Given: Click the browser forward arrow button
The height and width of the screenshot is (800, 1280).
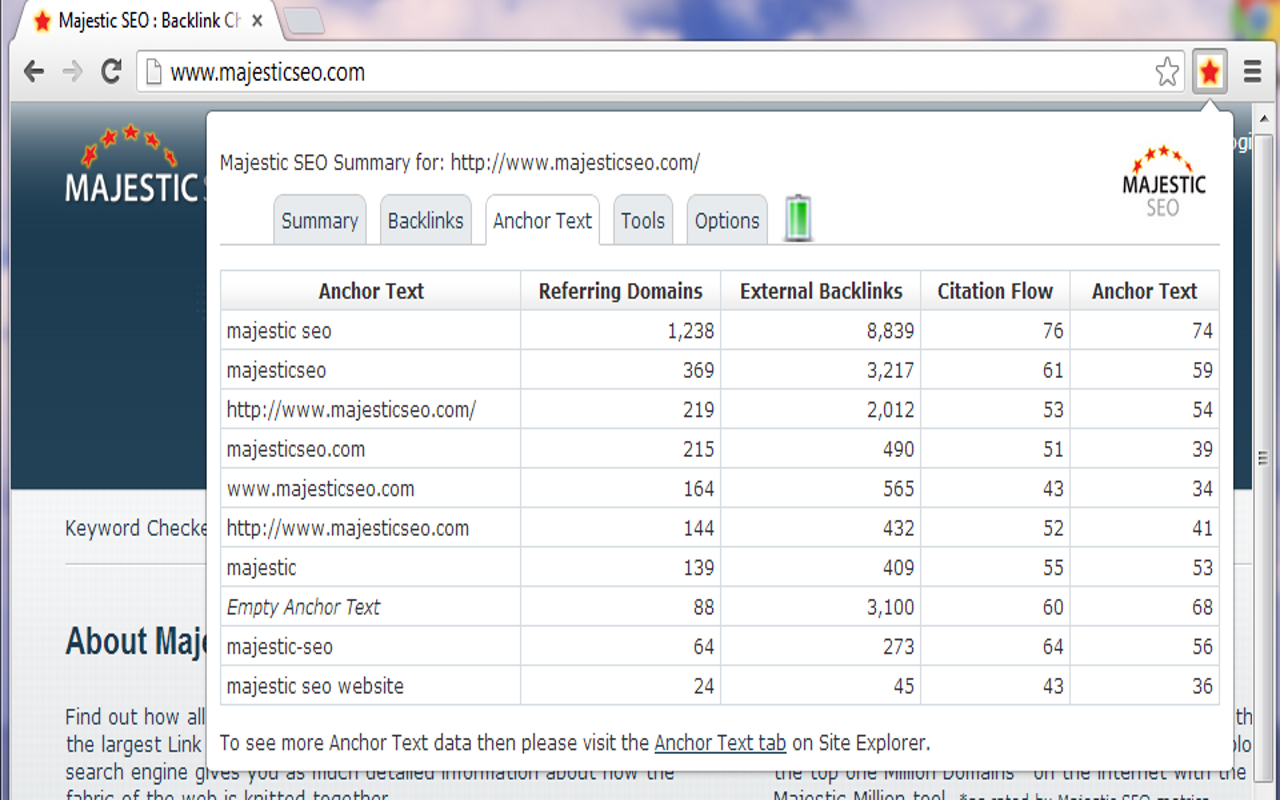Looking at the screenshot, I should 72,72.
